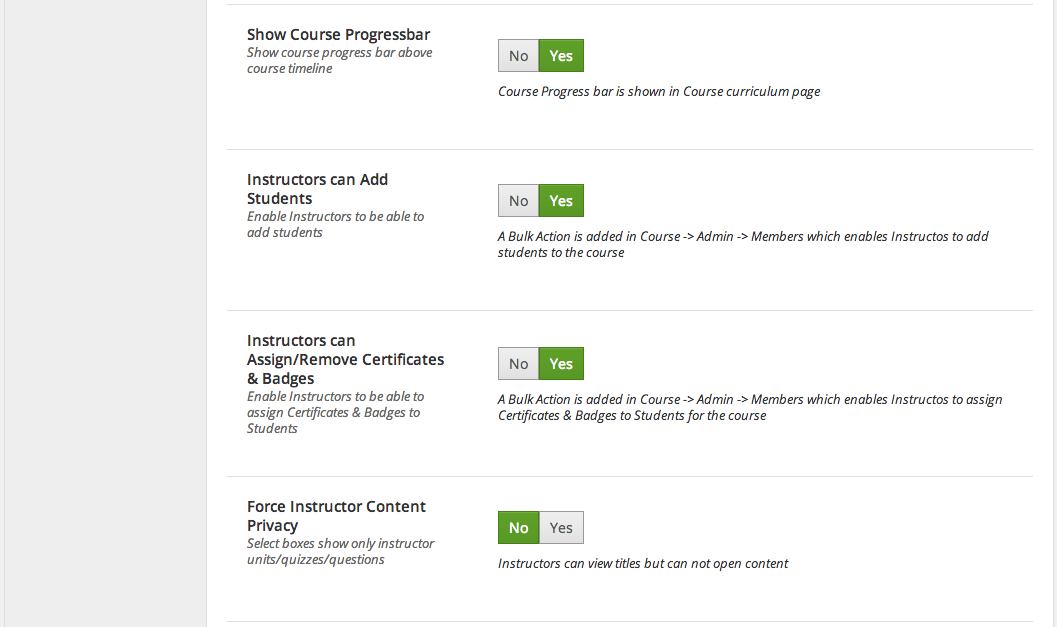Click 'Course Progress bar is shown' help text
The height and width of the screenshot is (627, 1057).
pos(659,91)
